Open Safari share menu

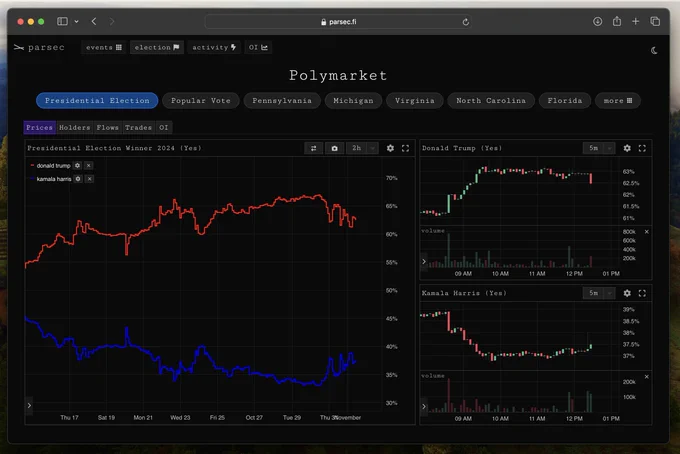click(617, 21)
